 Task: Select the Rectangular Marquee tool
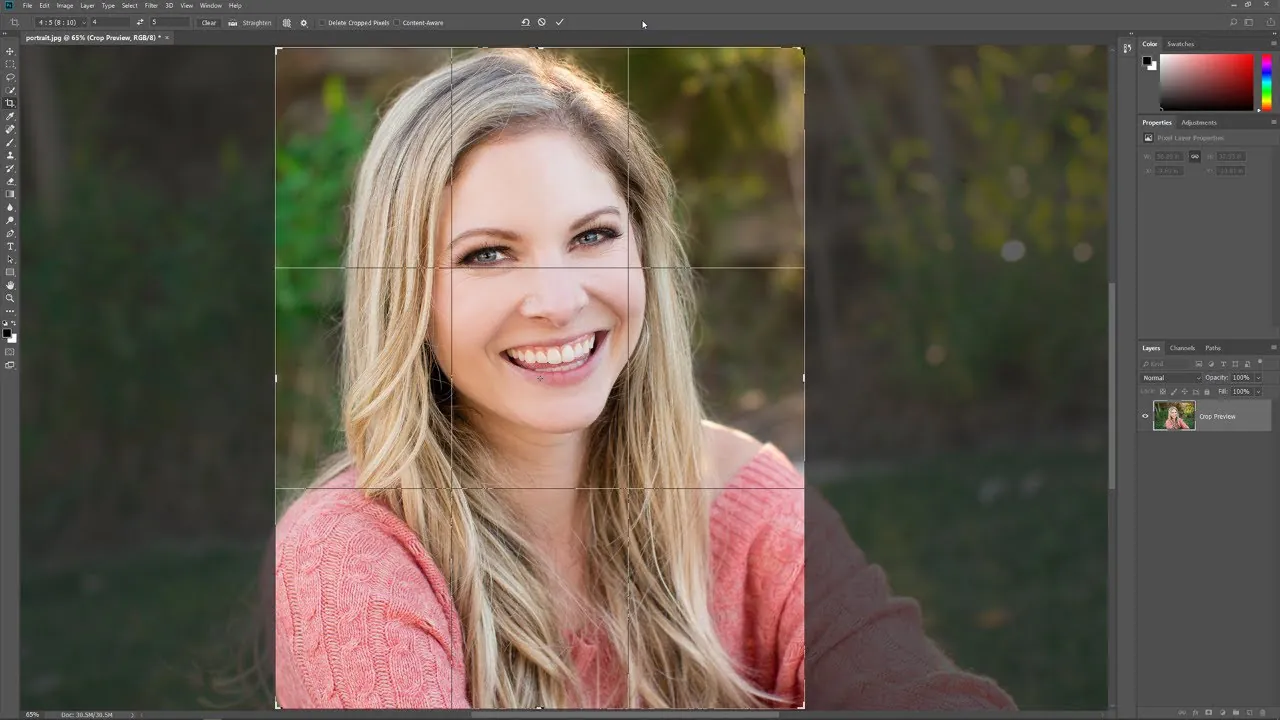(x=10, y=64)
